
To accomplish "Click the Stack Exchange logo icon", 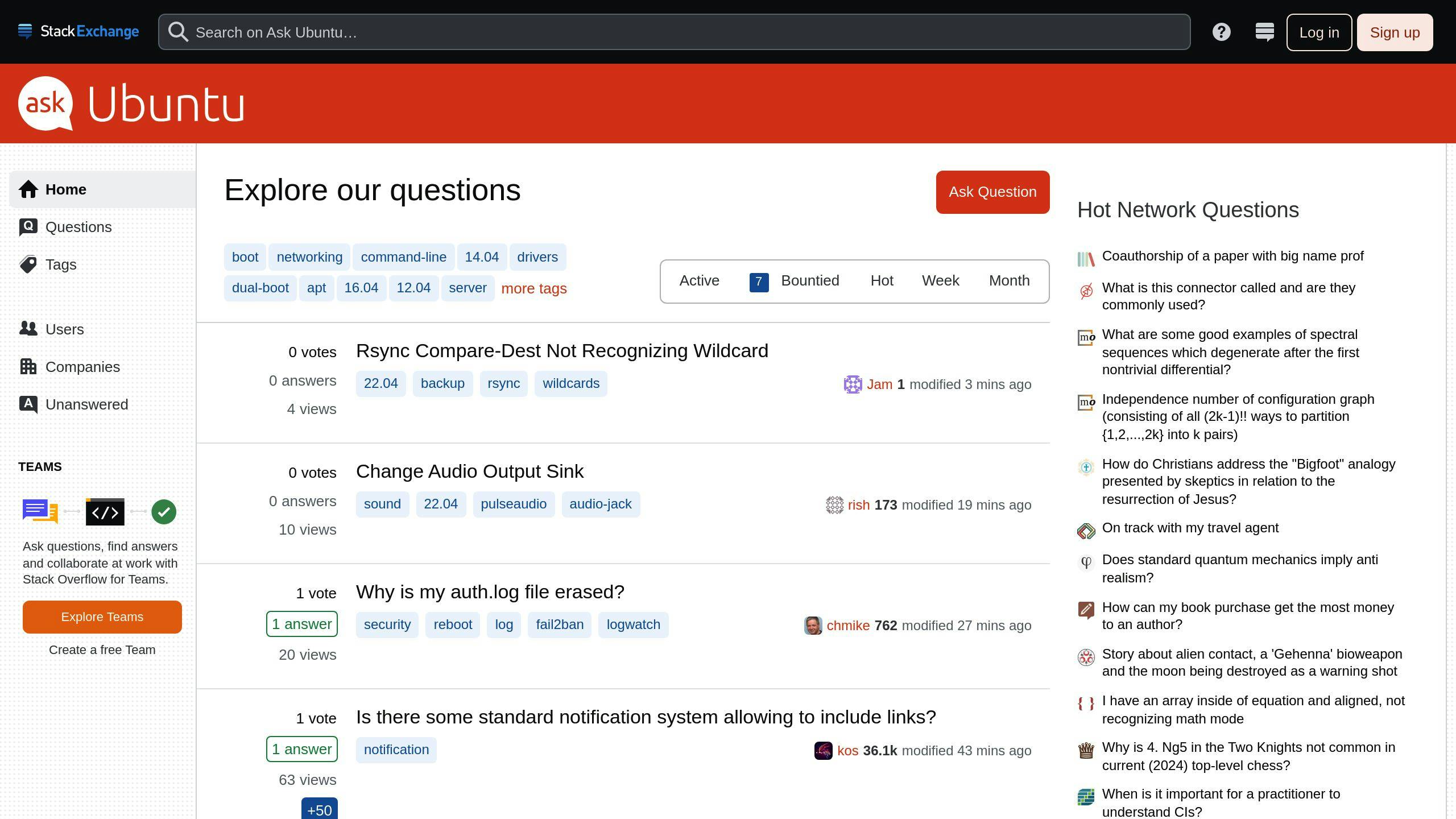I will coord(26,32).
